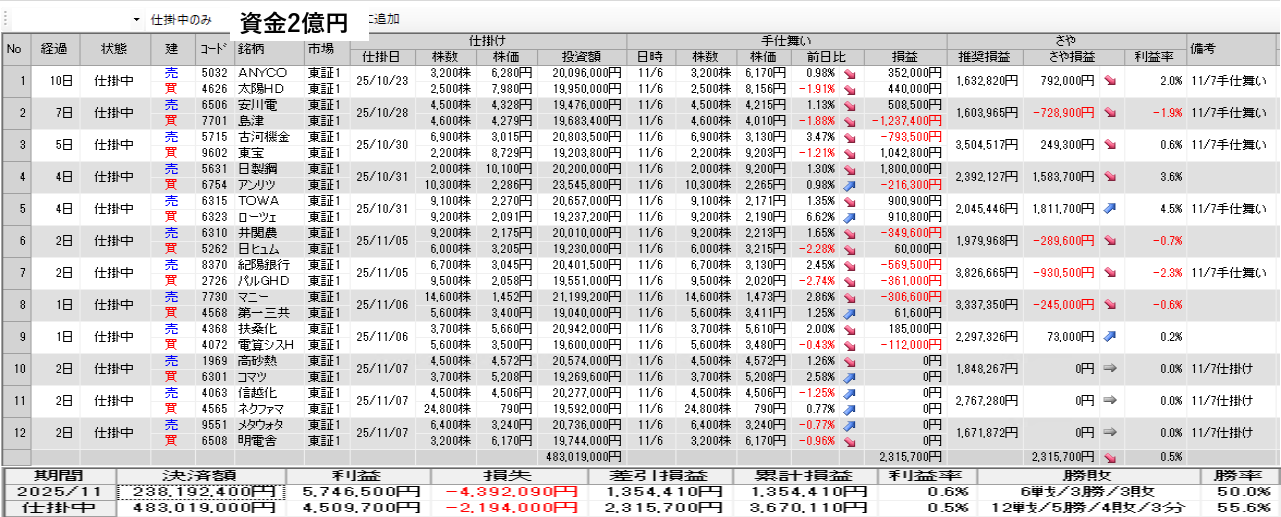Click blue up arrow in アンリツ row
1281x517 pixels.
(x=849, y=185)
